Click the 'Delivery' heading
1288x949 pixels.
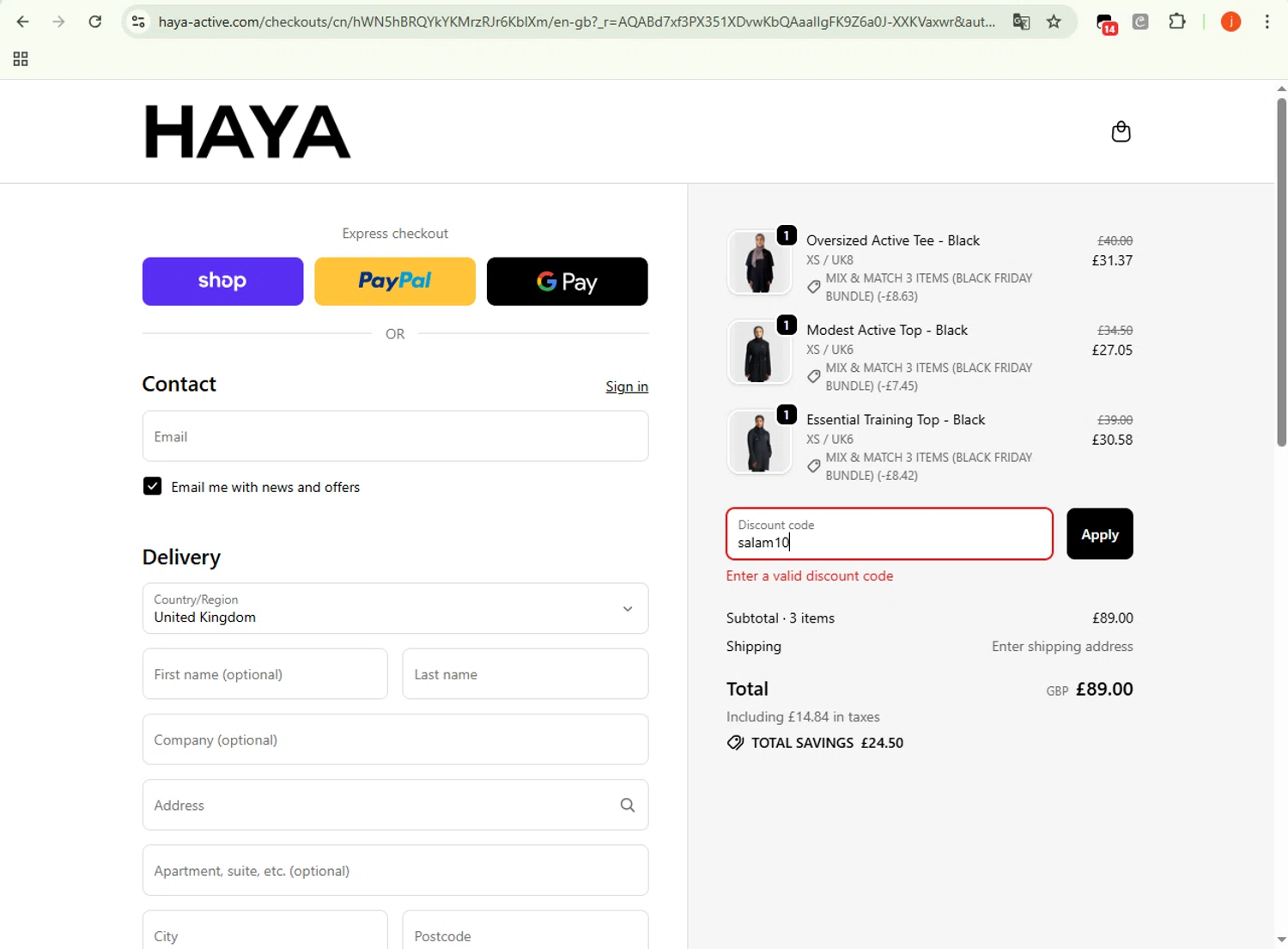(x=181, y=557)
